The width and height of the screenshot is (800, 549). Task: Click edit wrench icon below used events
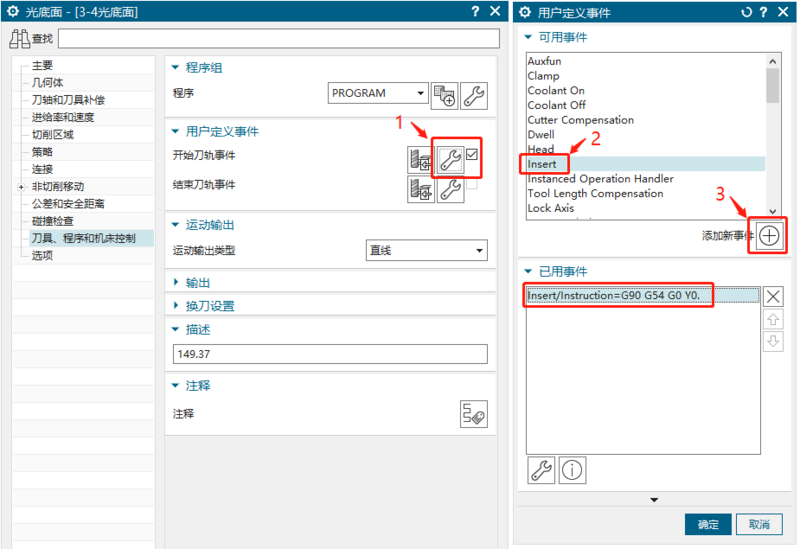[541, 470]
